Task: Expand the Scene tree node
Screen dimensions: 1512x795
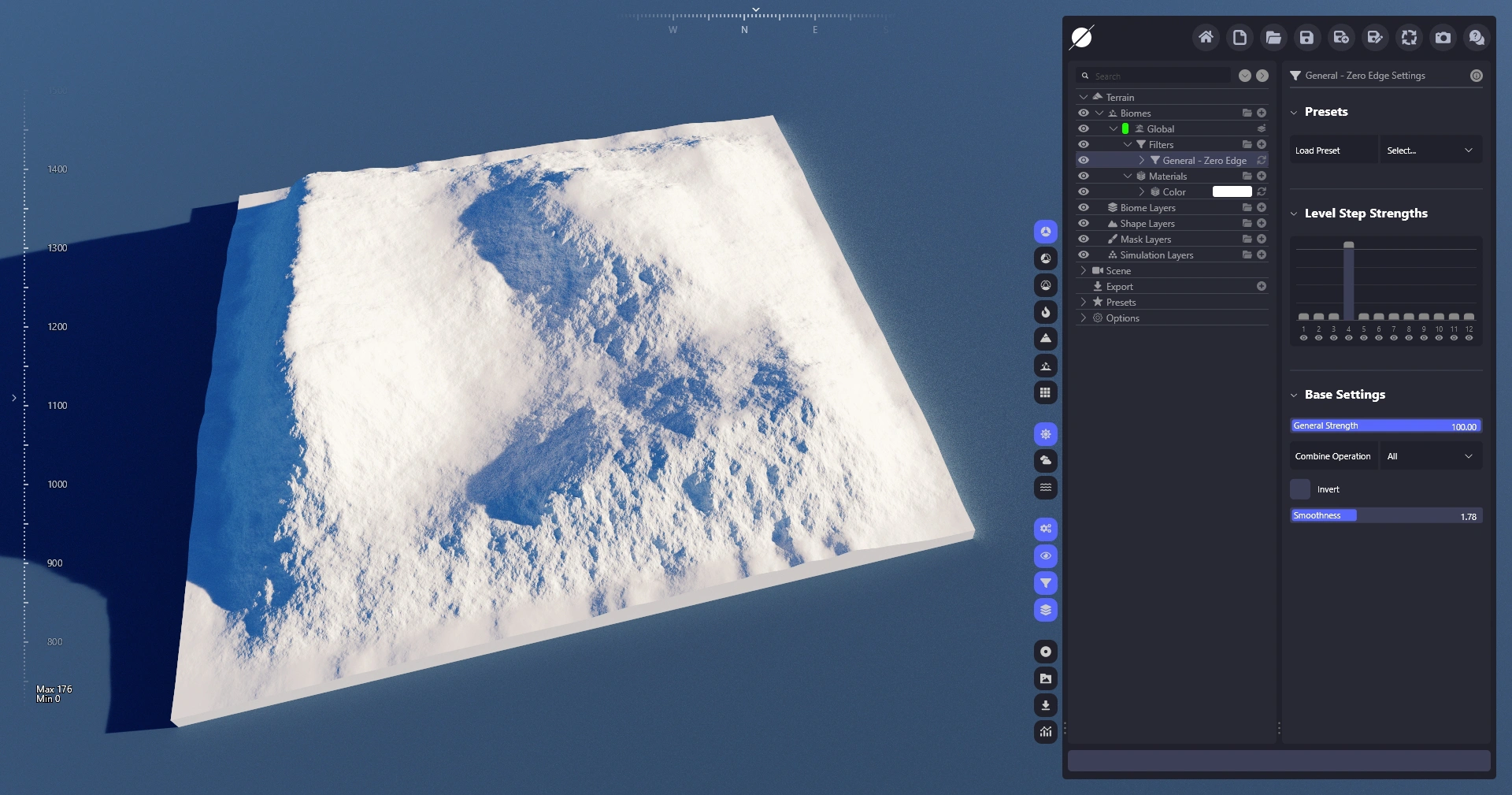Action: tap(1084, 270)
